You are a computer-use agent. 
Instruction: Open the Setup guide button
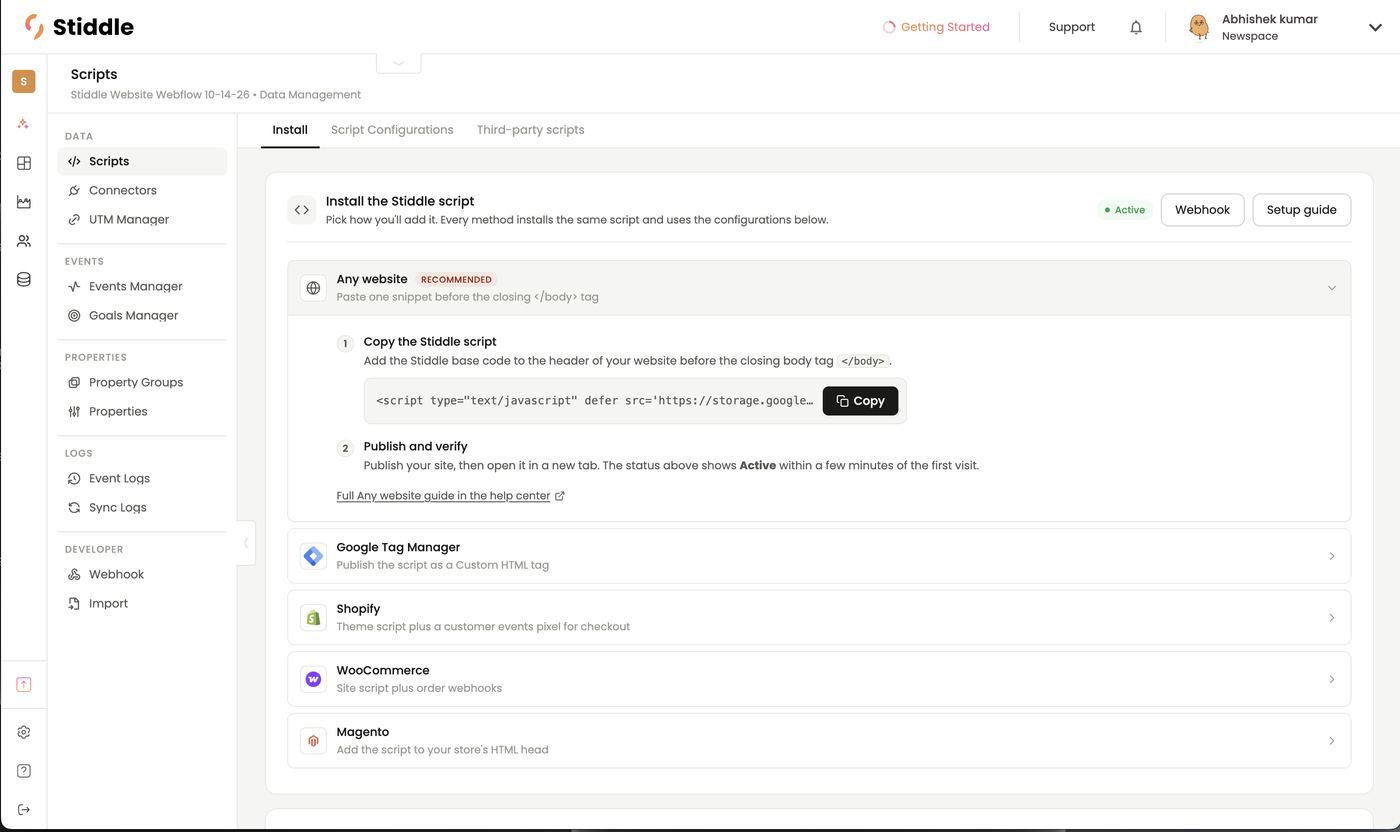(1301, 210)
